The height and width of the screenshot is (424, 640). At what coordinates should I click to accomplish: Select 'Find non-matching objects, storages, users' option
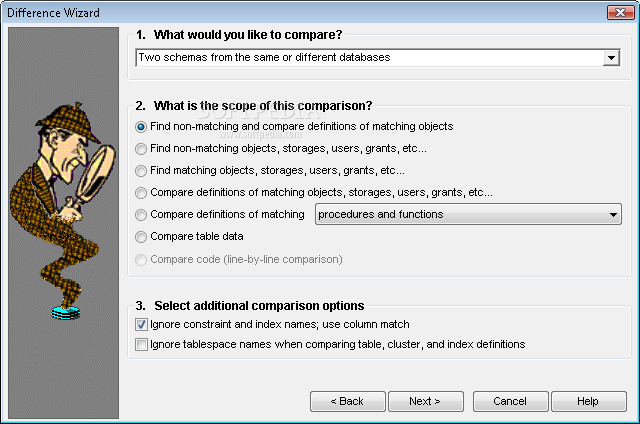[141, 149]
